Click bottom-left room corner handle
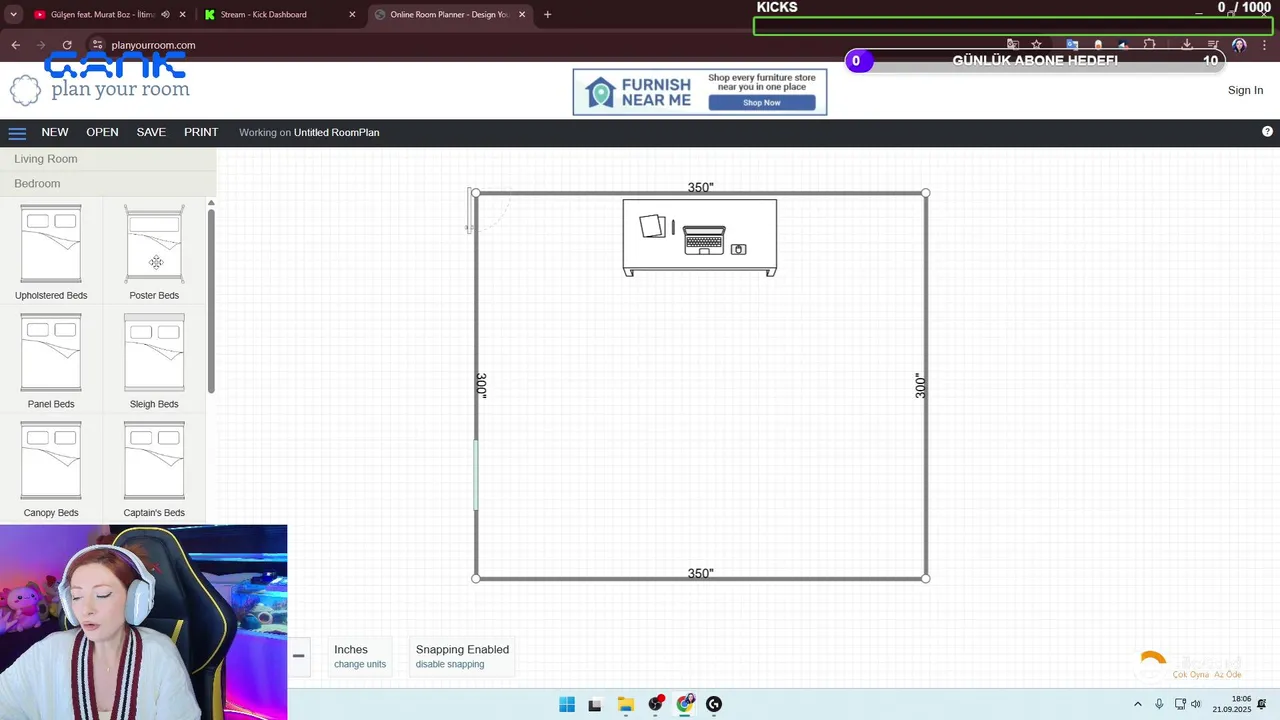The width and height of the screenshot is (1280, 720). [x=476, y=578]
